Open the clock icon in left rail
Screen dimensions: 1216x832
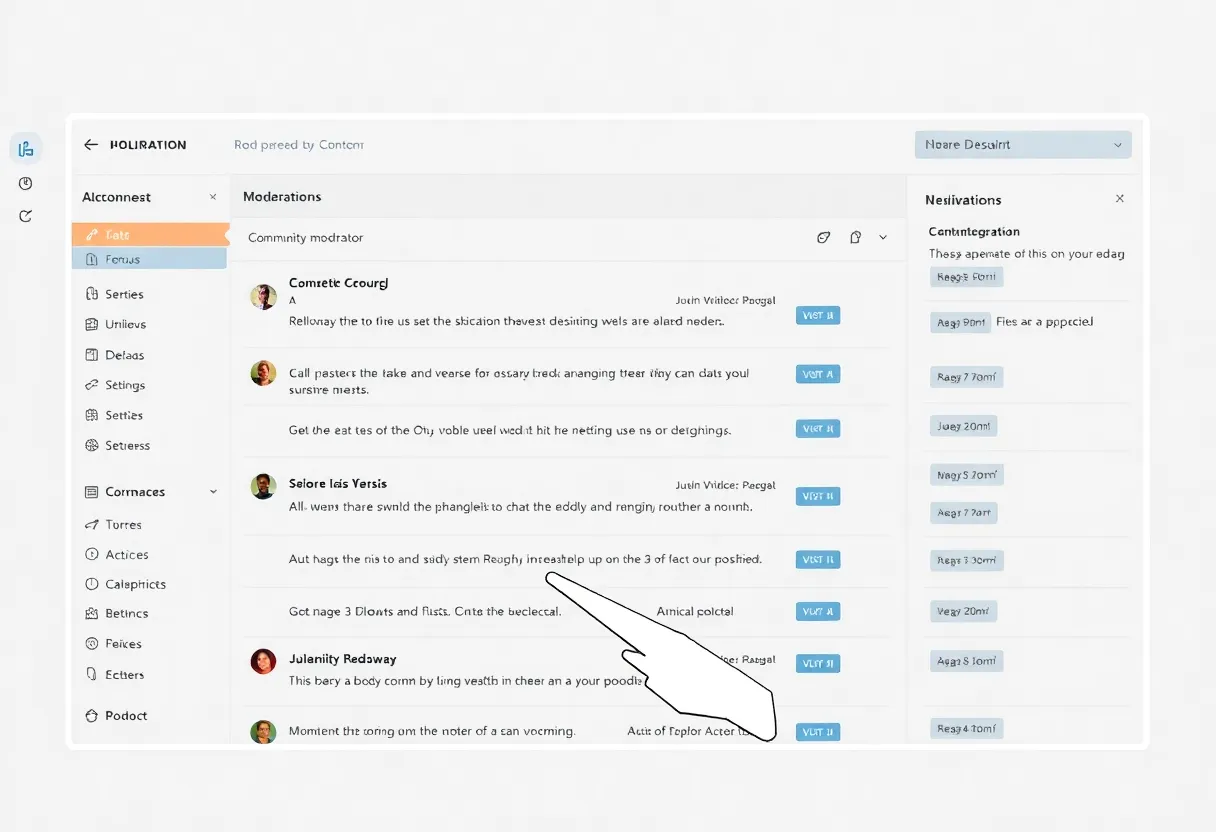(x=26, y=184)
